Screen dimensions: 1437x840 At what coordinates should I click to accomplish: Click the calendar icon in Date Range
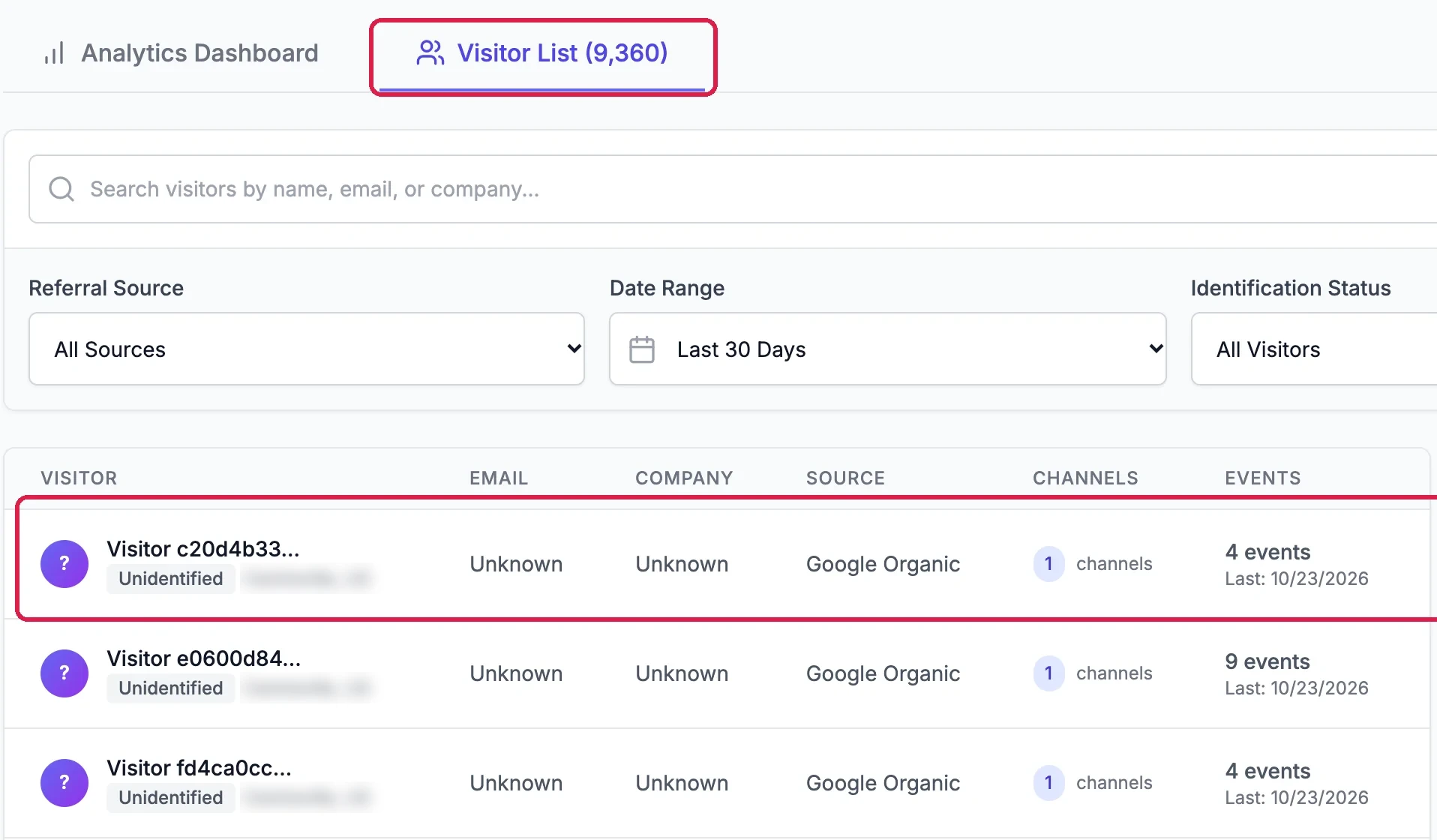(x=642, y=349)
